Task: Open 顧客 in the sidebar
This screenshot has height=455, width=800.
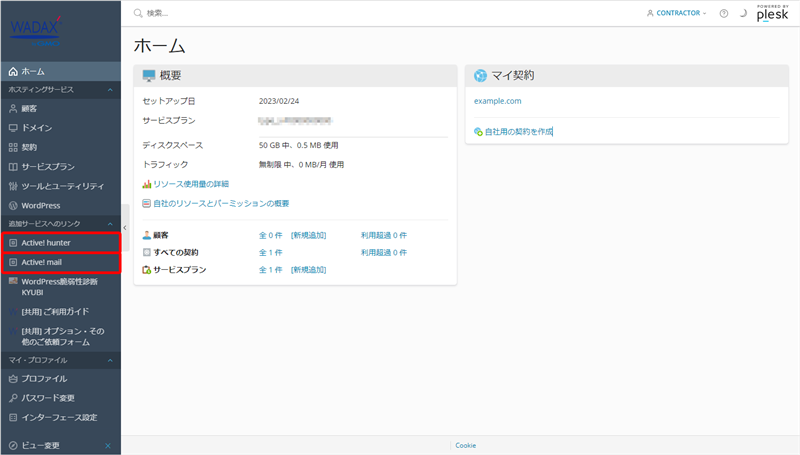Action: click(29, 109)
